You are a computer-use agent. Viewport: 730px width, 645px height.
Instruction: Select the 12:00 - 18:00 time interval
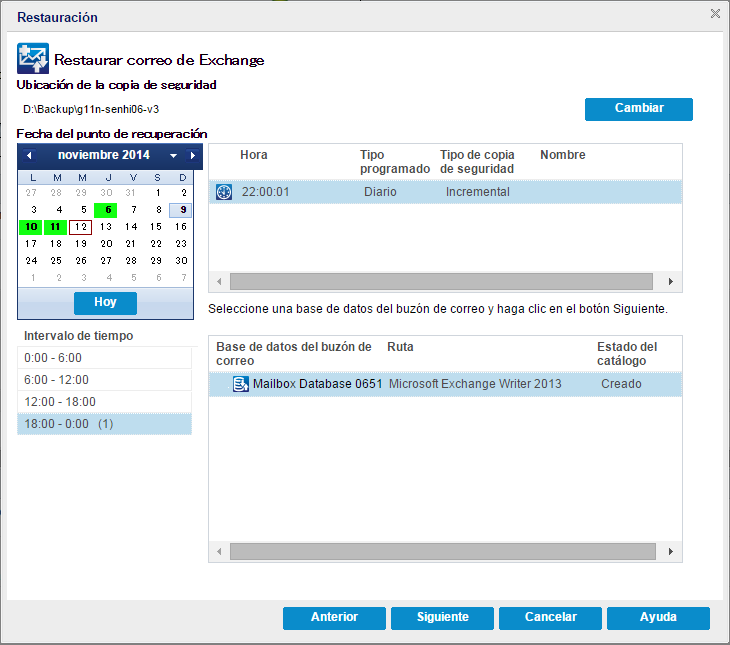(x=104, y=401)
